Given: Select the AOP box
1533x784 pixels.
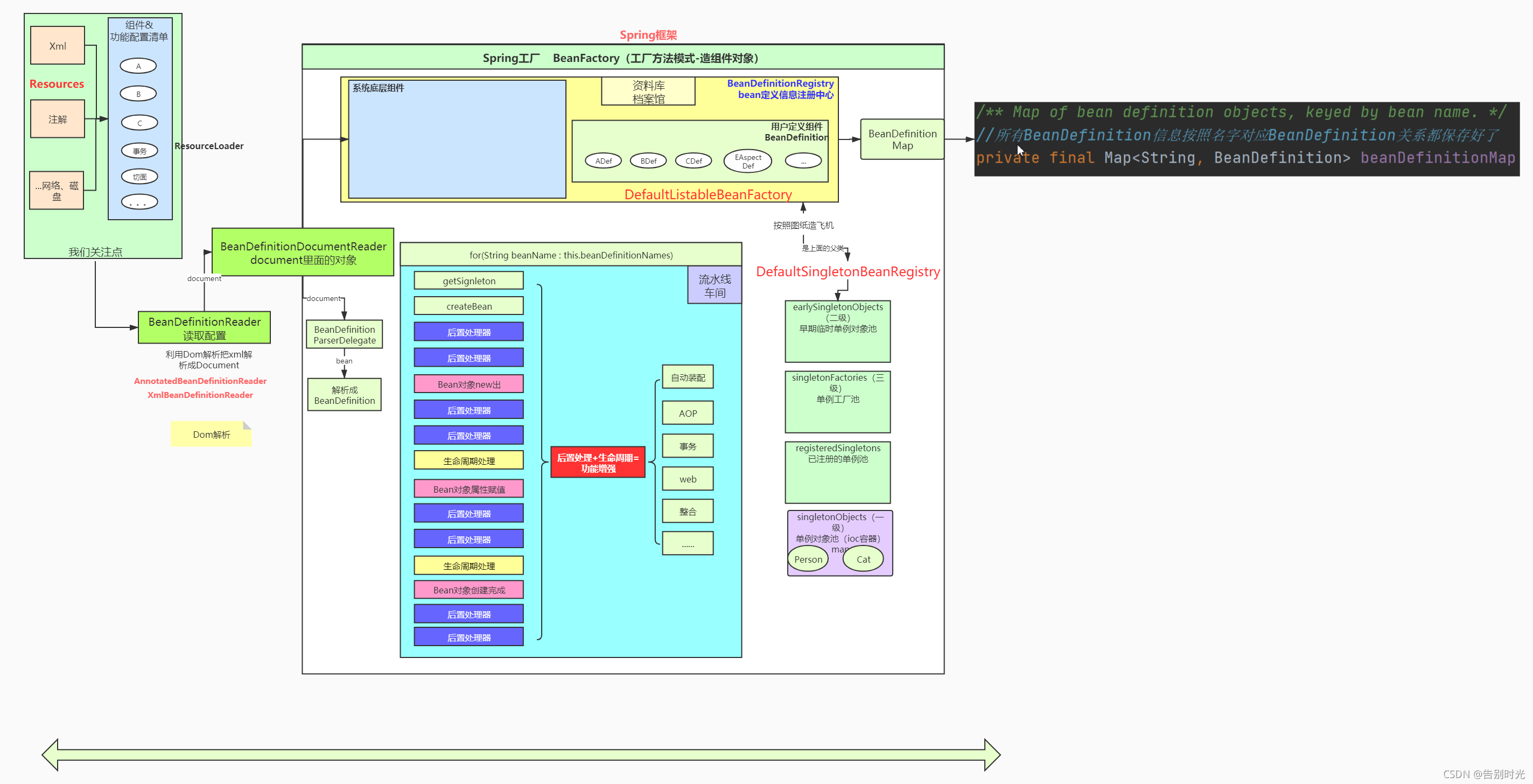Looking at the screenshot, I should coord(688,413).
